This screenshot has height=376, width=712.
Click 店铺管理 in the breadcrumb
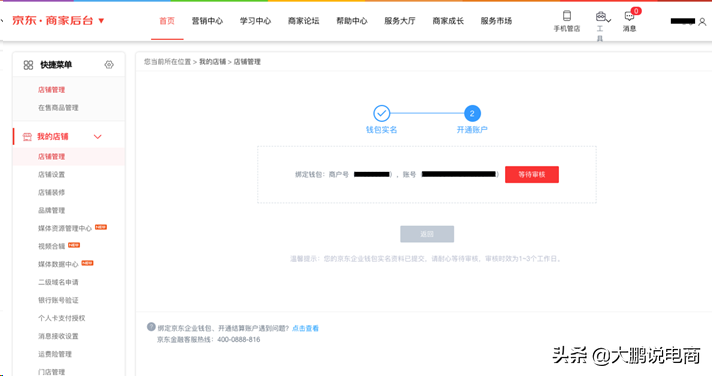(x=247, y=62)
